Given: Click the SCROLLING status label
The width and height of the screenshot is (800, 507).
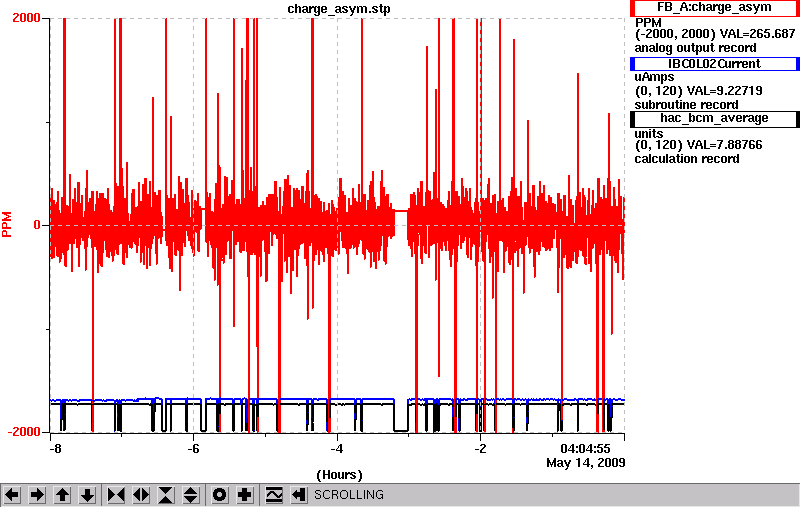Looking at the screenshot, I should coord(348,495).
